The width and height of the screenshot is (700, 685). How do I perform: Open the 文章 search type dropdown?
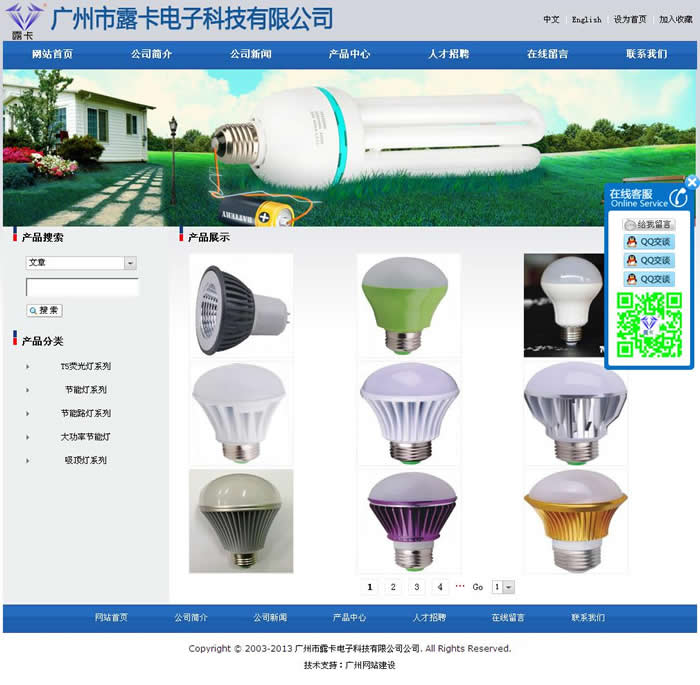coord(130,263)
